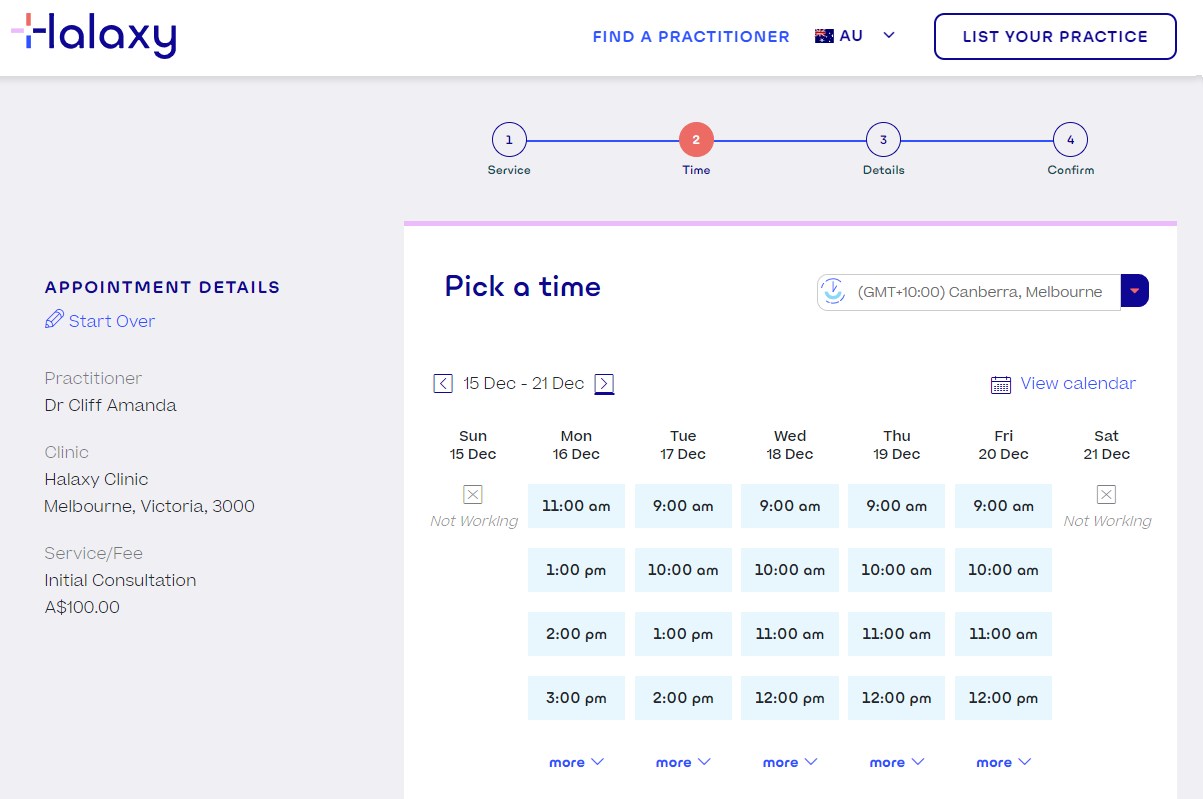Viewport: 1203px width, 799px height.
Task: Expand more times for Friday 20 Dec
Action: pos(1003,761)
